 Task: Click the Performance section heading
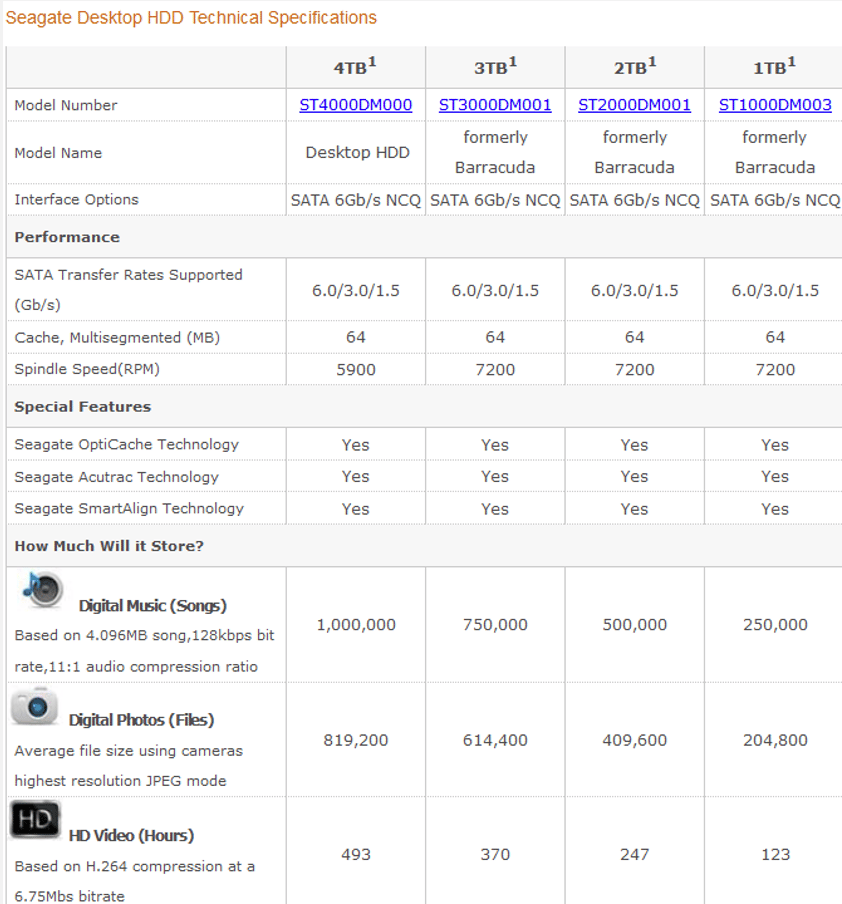[x=67, y=237]
